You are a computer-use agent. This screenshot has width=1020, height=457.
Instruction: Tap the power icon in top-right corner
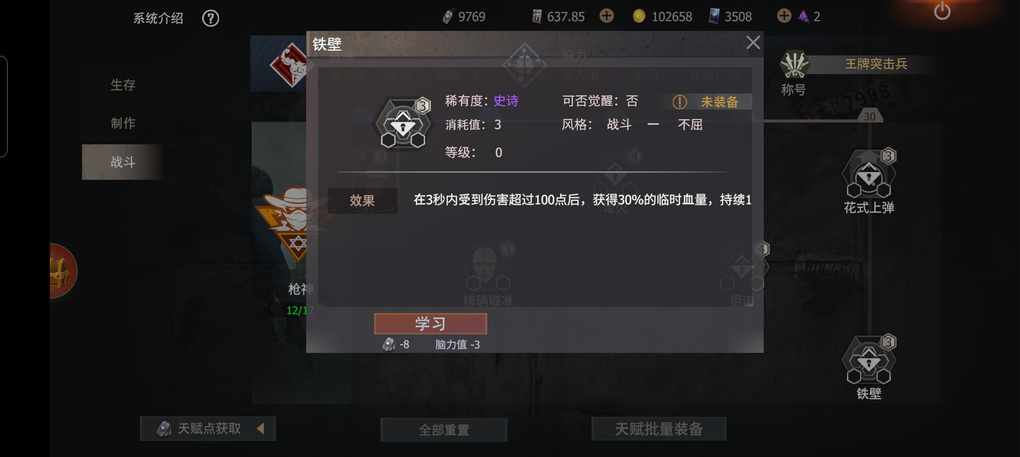pyautogui.click(x=942, y=10)
